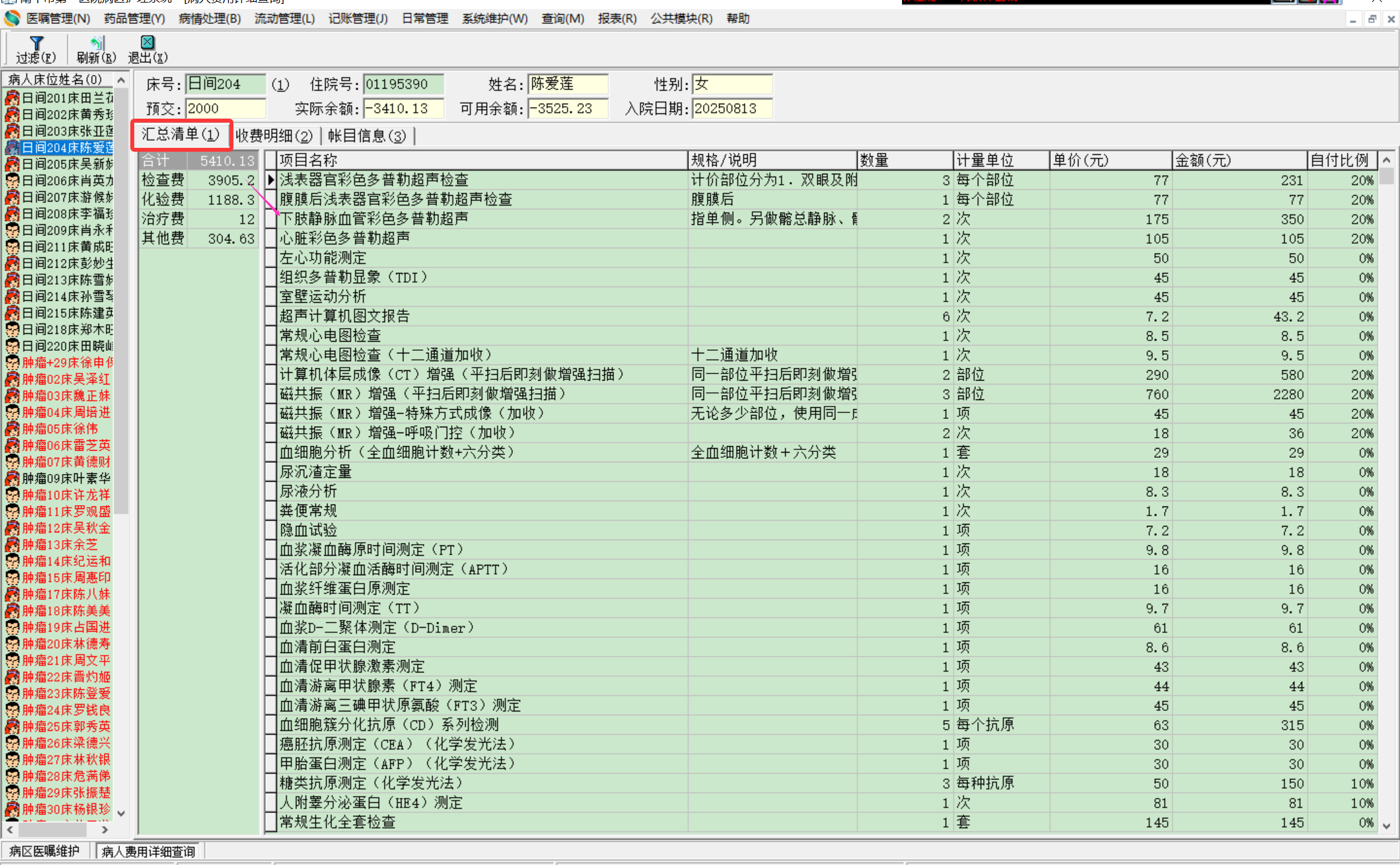This screenshot has height=865, width=1400.
Task: Select row marker for 常规生化全套检查
Action: pos(271,822)
